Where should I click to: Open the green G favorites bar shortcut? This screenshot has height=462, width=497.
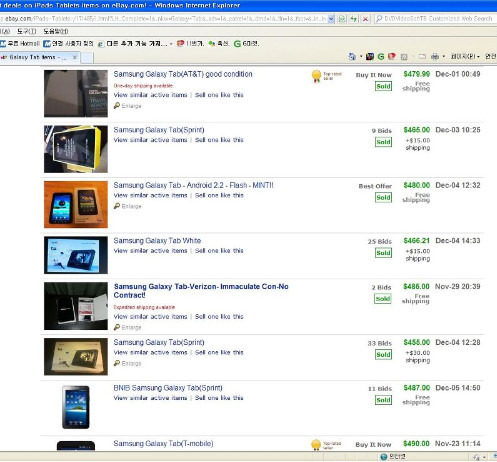tap(247, 44)
